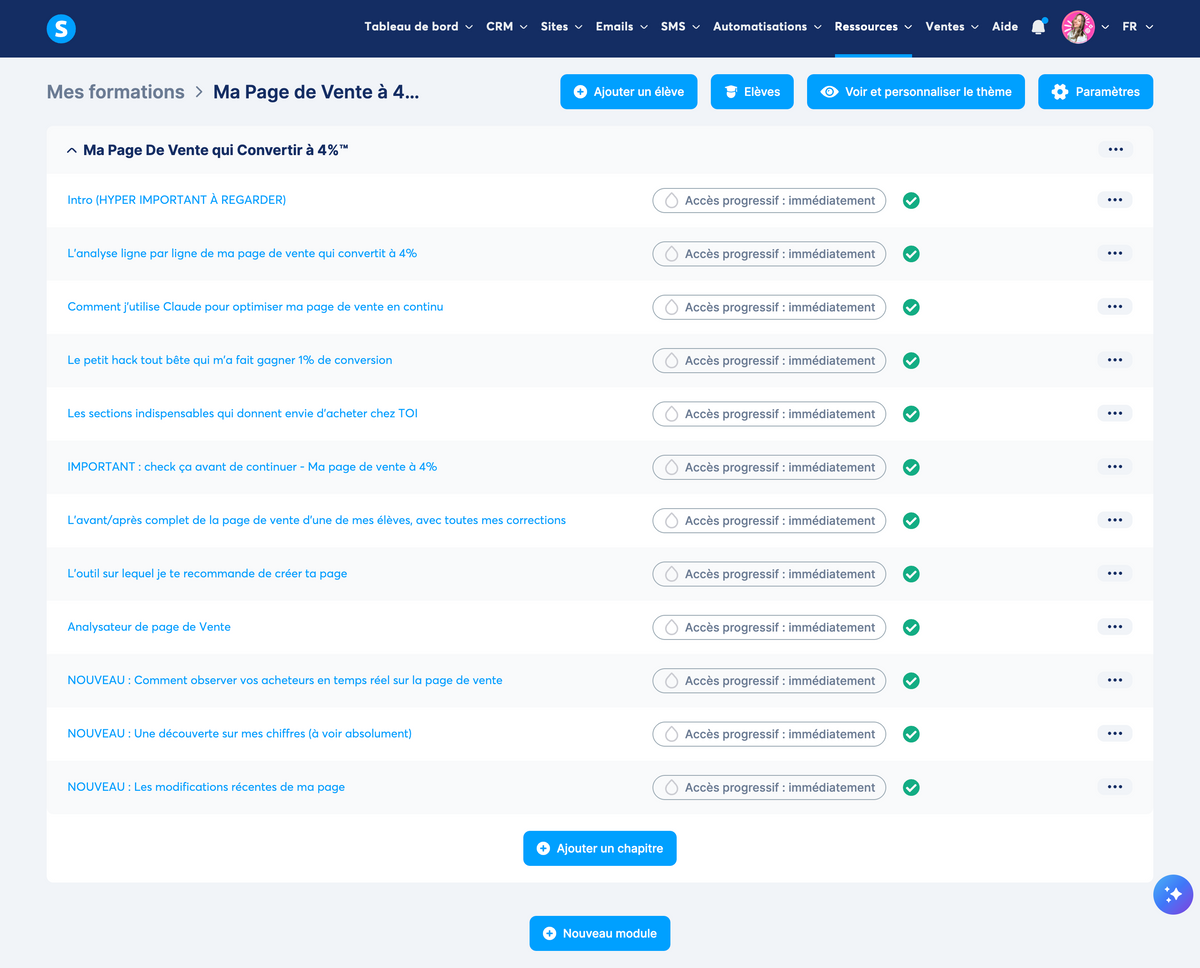
Task: Open Comment j'utilise Claude chapter link
Action: coord(255,307)
